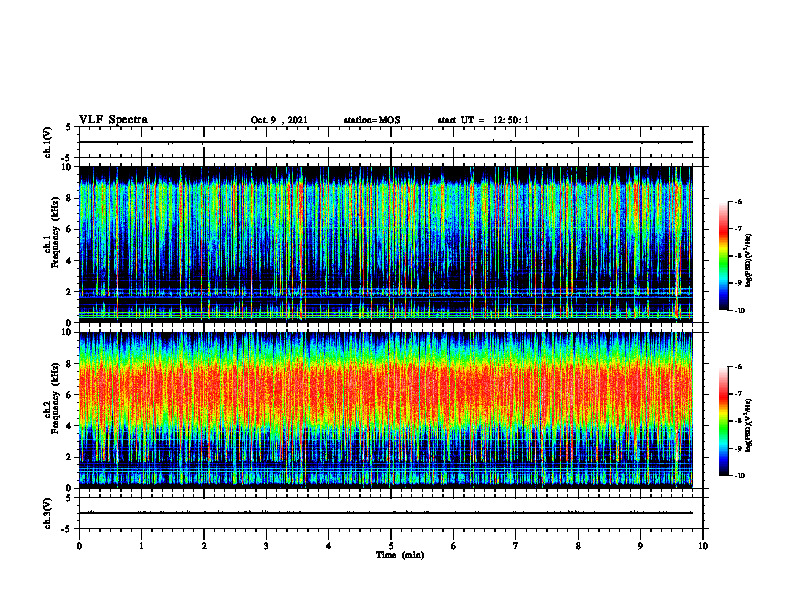
Task: Click the "8" kHz tick of ch.2 axis
Action: tap(69, 364)
